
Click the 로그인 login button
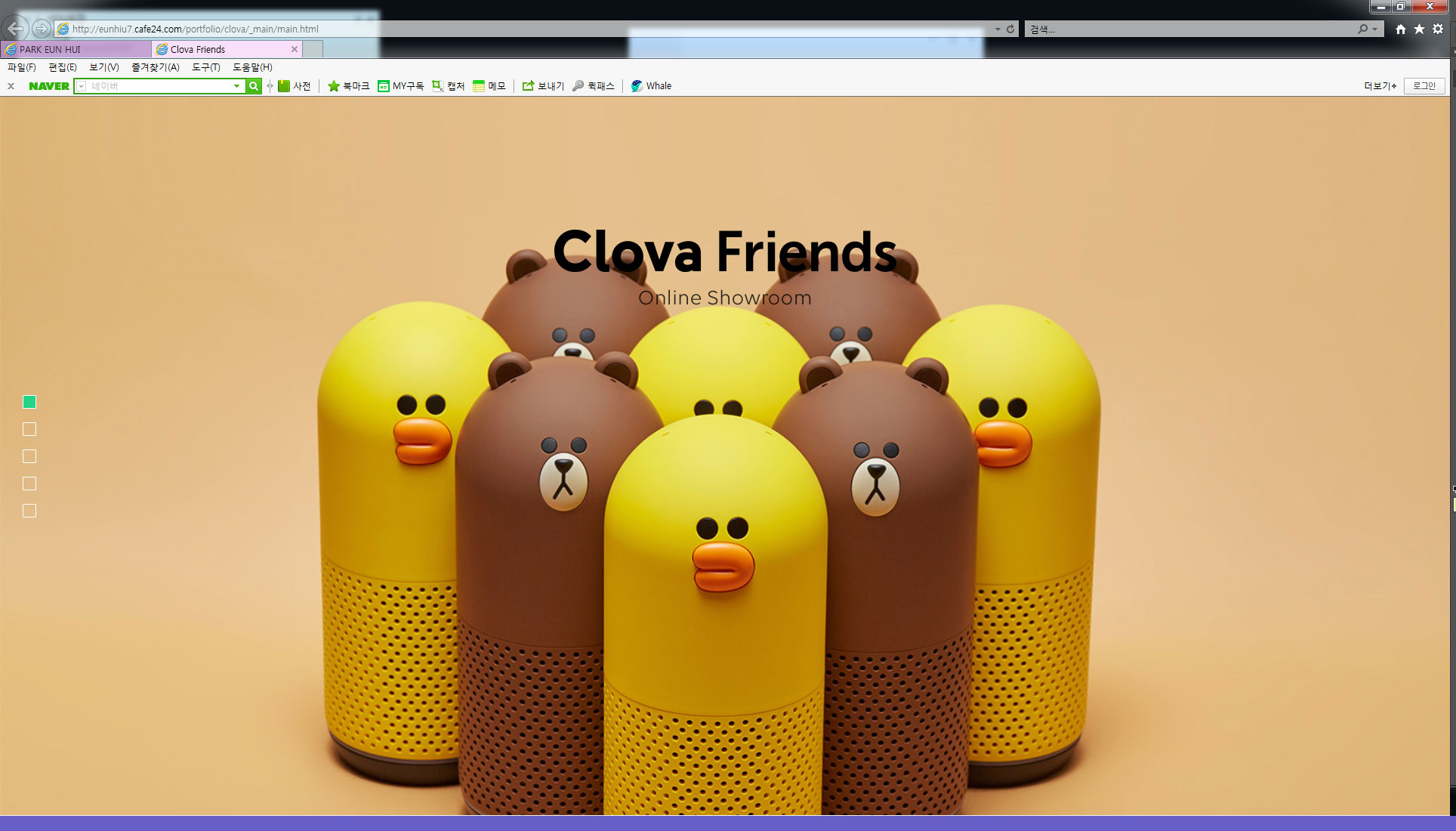pos(1424,86)
